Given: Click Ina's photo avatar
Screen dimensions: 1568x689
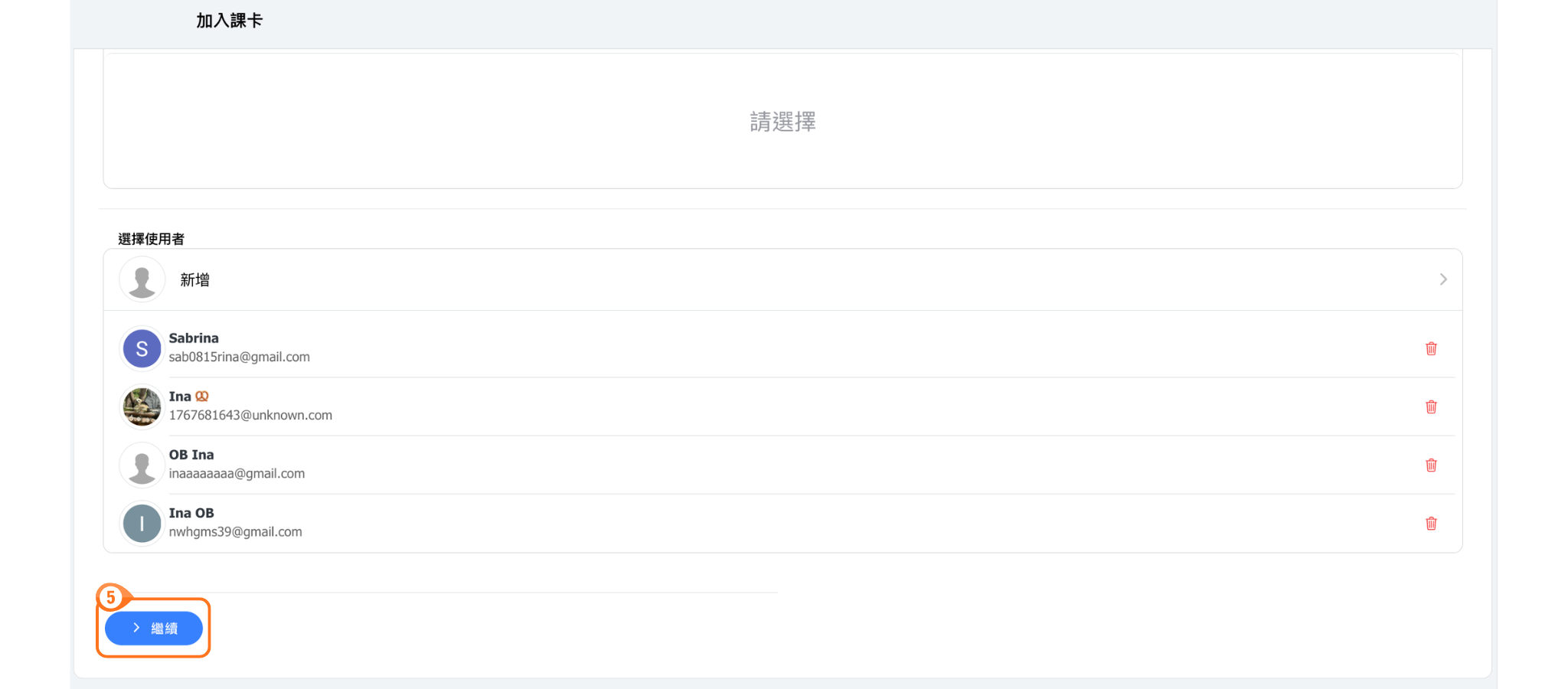Looking at the screenshot, I should point(142,407).
